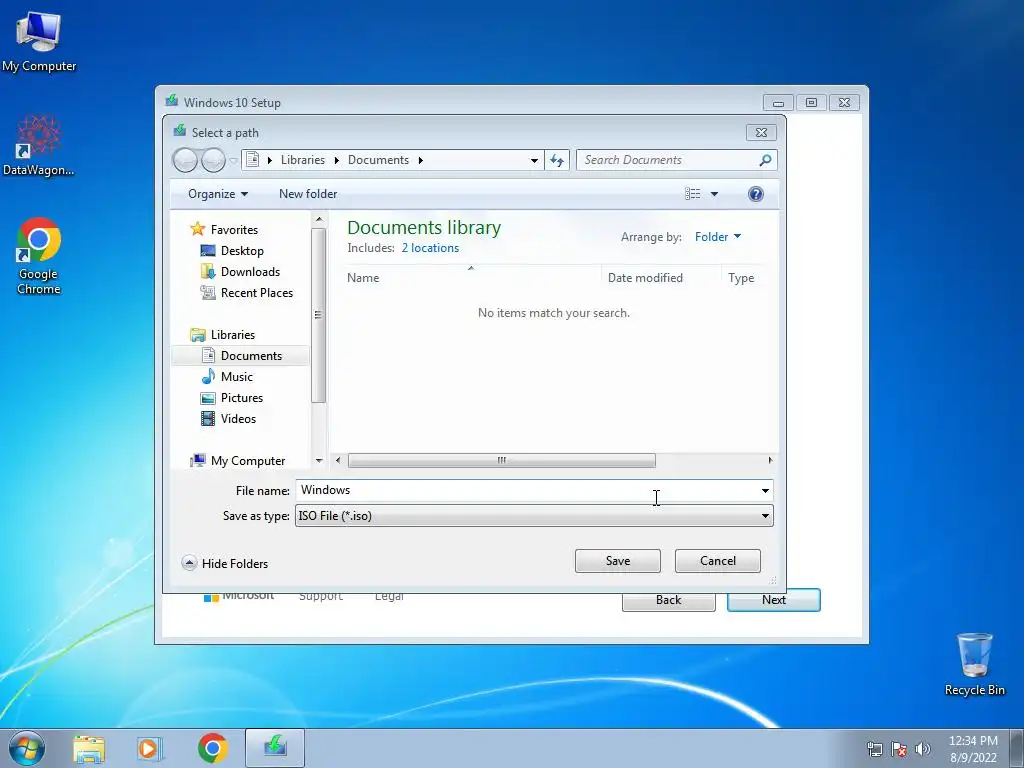Click the Change your view icon

[693, 194]
